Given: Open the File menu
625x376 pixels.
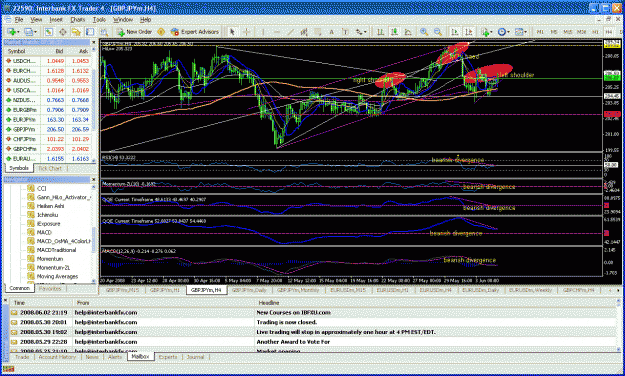Looking at the screenshot, I should coord(19,19).
